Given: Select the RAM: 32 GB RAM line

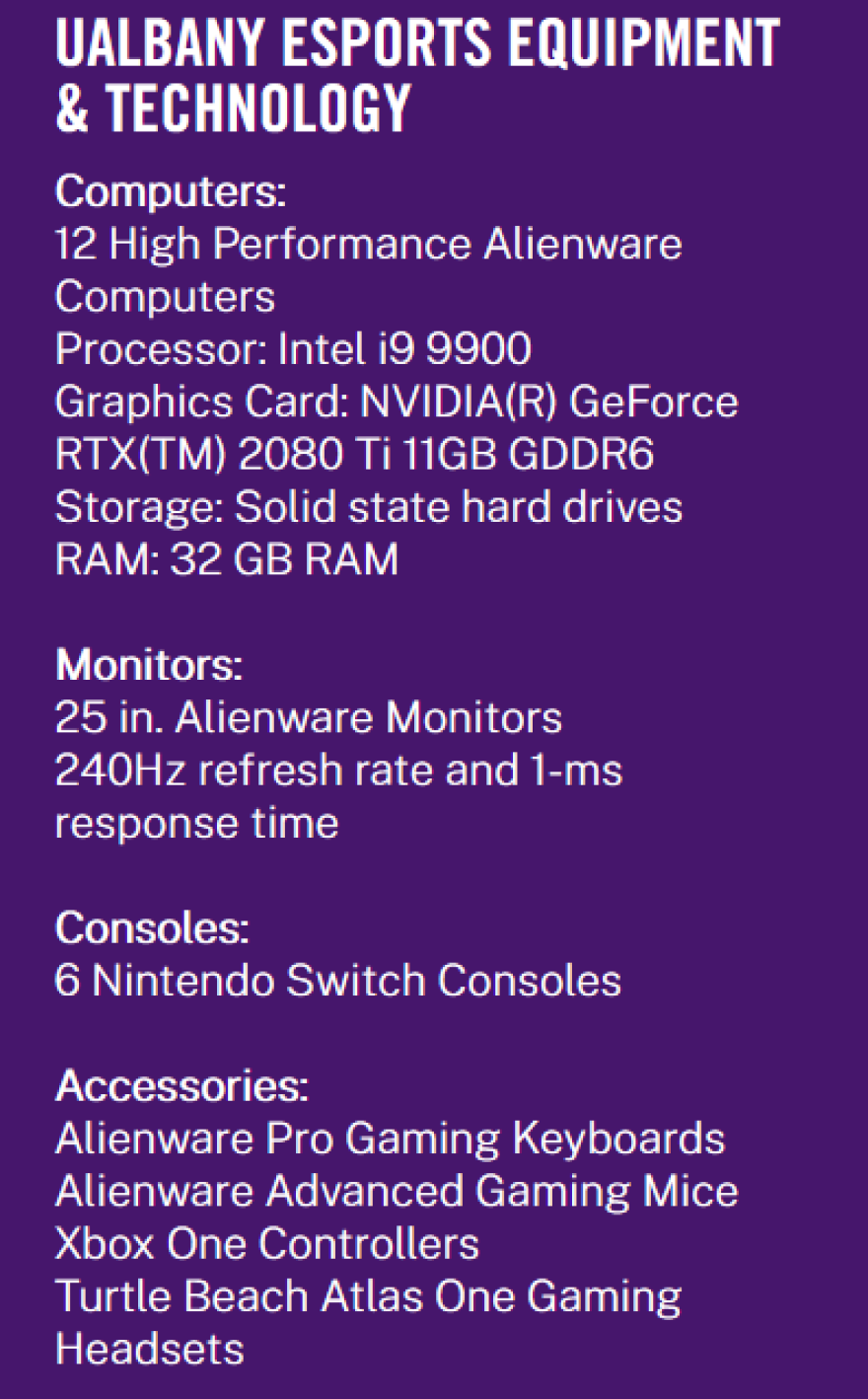Looking at the screenshot, I should tap(227, 559).
